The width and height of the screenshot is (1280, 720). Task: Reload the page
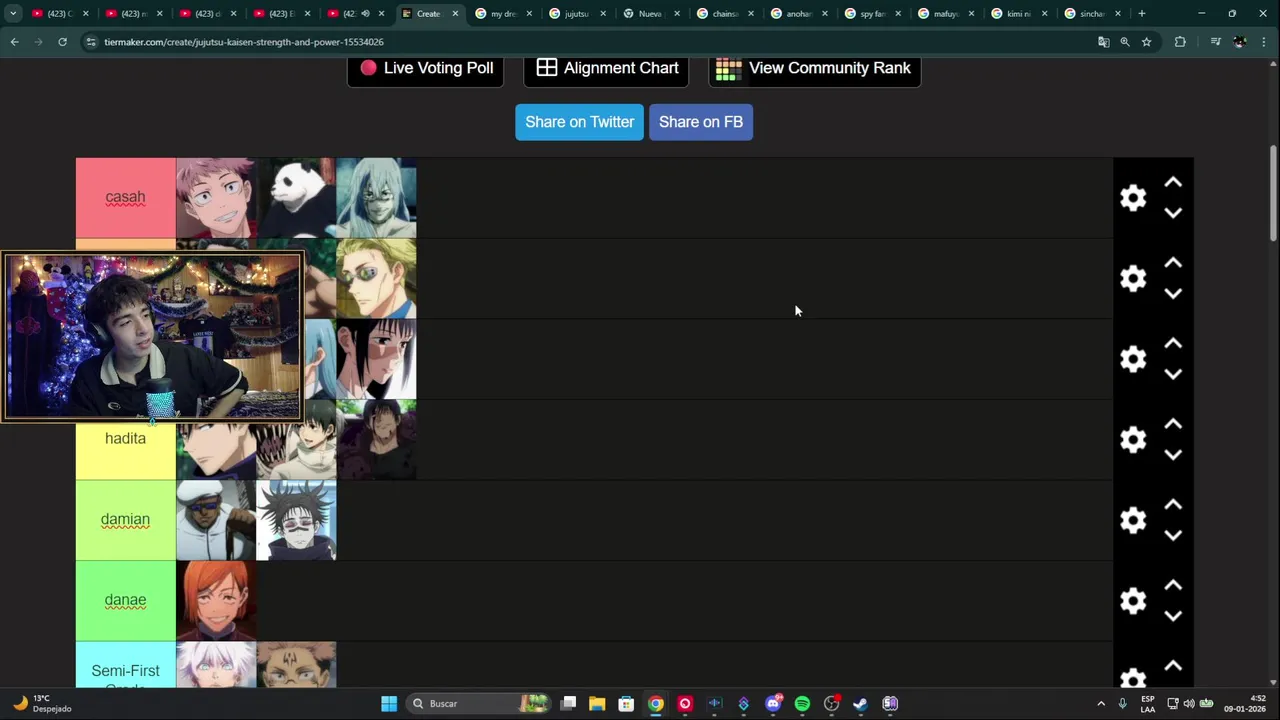tap(62, 42)
